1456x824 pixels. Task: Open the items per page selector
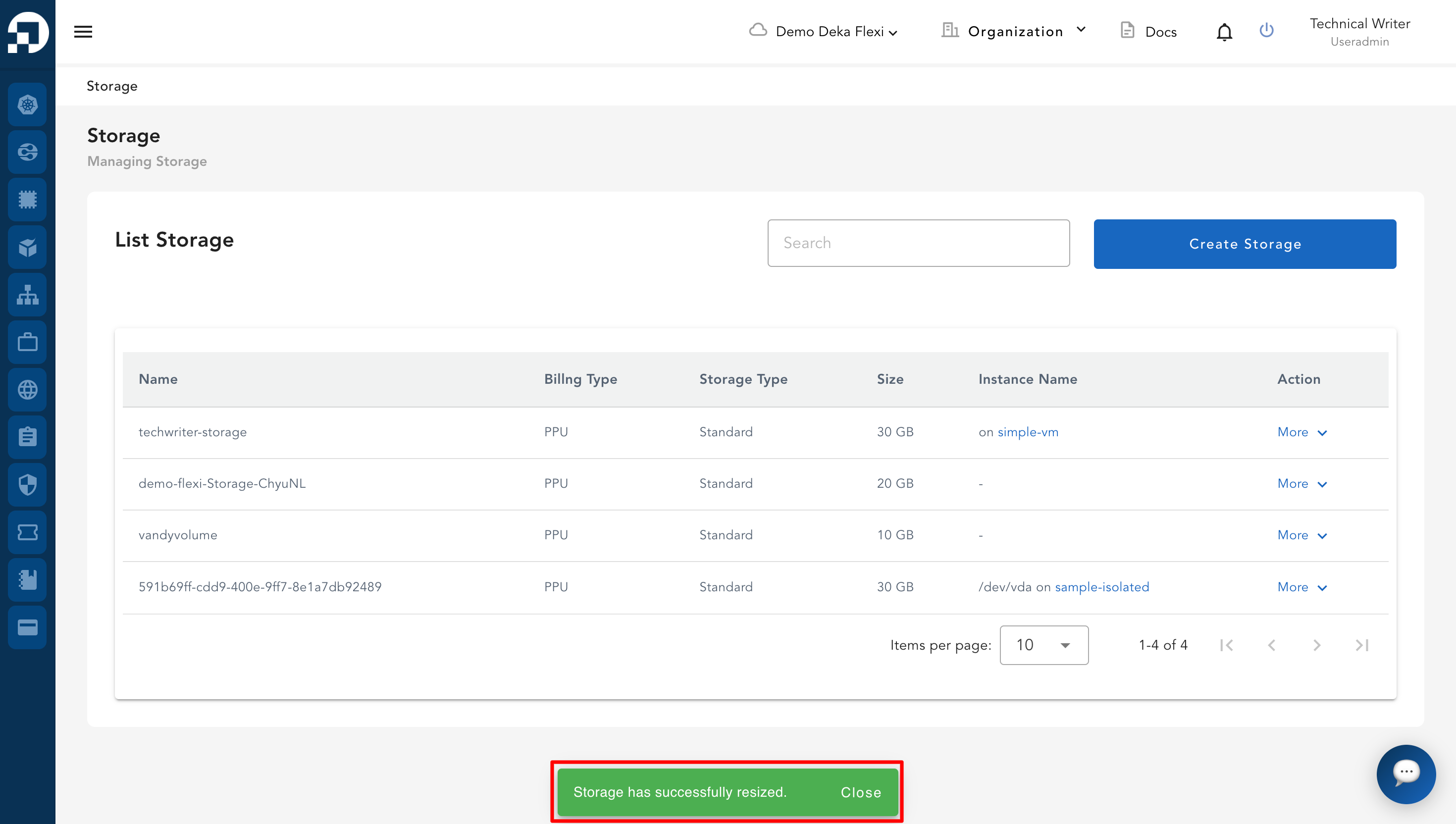pos(1043,645)
